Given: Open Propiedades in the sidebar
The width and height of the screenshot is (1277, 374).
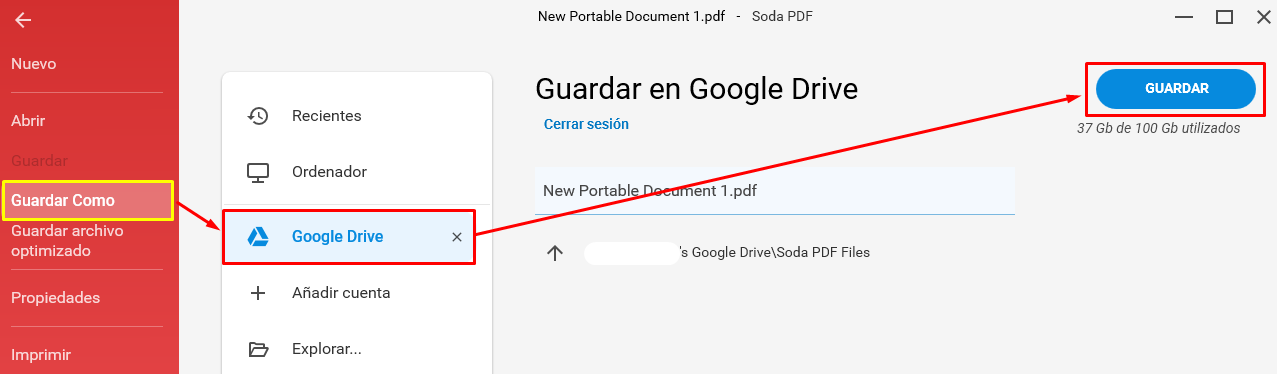Looking at the screenshot, I should point(56,298).
